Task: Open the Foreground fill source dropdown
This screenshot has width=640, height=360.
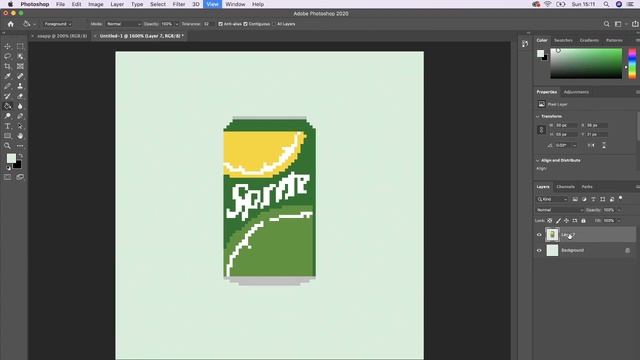Action: click(58, 24)
